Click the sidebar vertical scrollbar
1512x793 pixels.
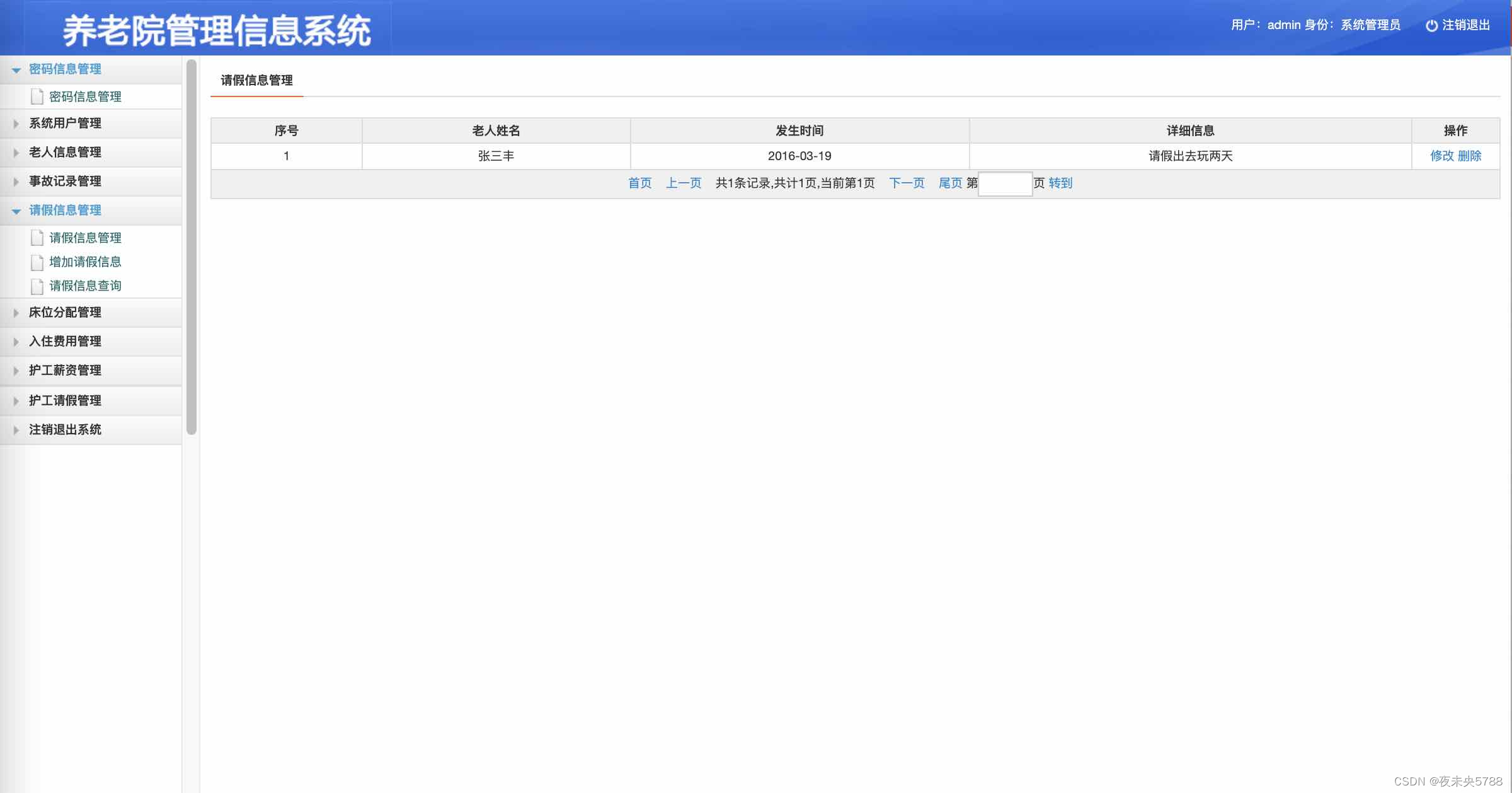click(192, 246)
